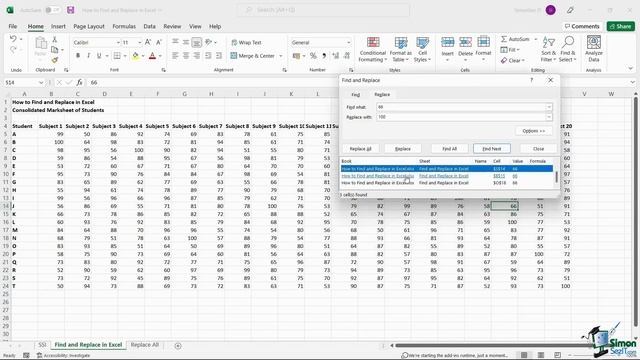Click the Find Next button
Screen dimensions: 640x360
pos(491,149)
